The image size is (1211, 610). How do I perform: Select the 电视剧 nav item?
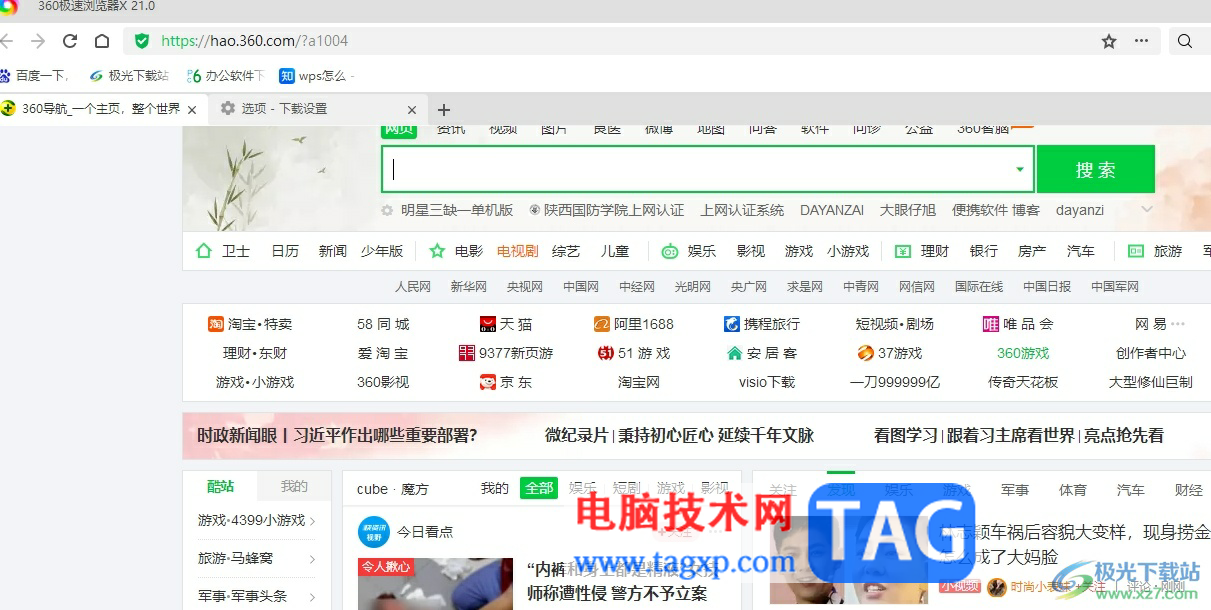[518, 251]
